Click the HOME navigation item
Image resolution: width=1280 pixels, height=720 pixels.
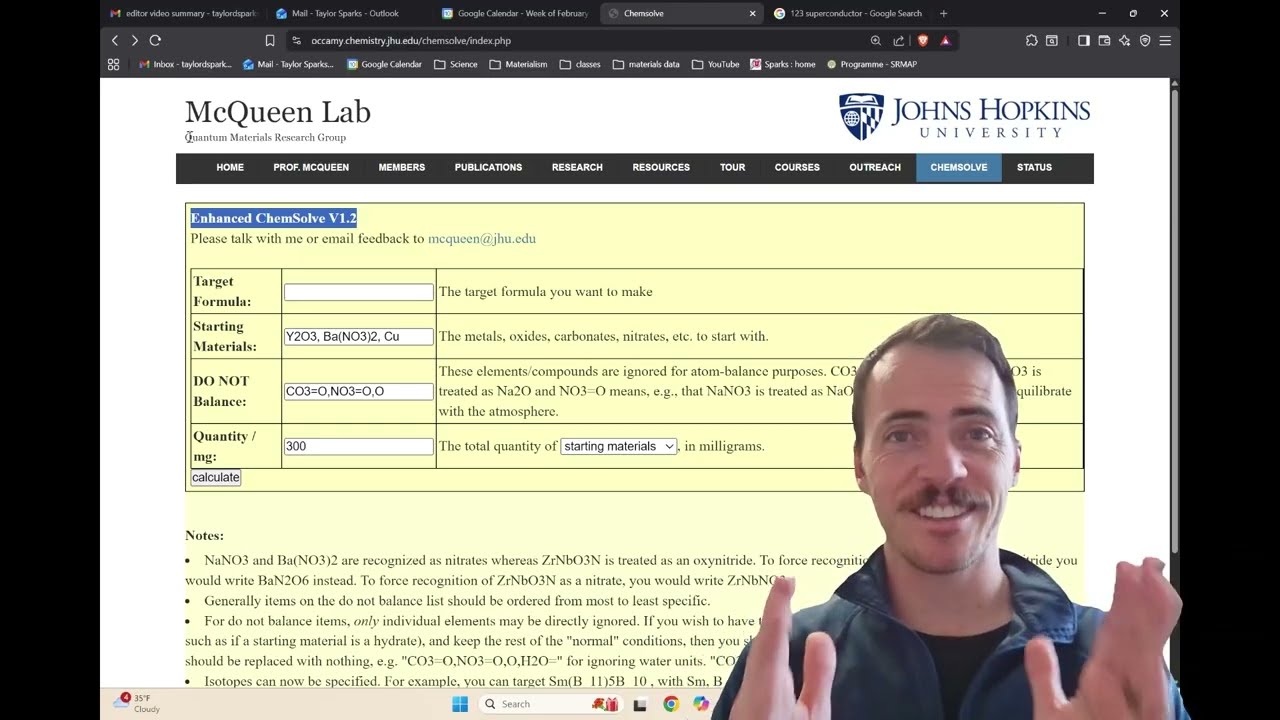(x=230, y=168)
